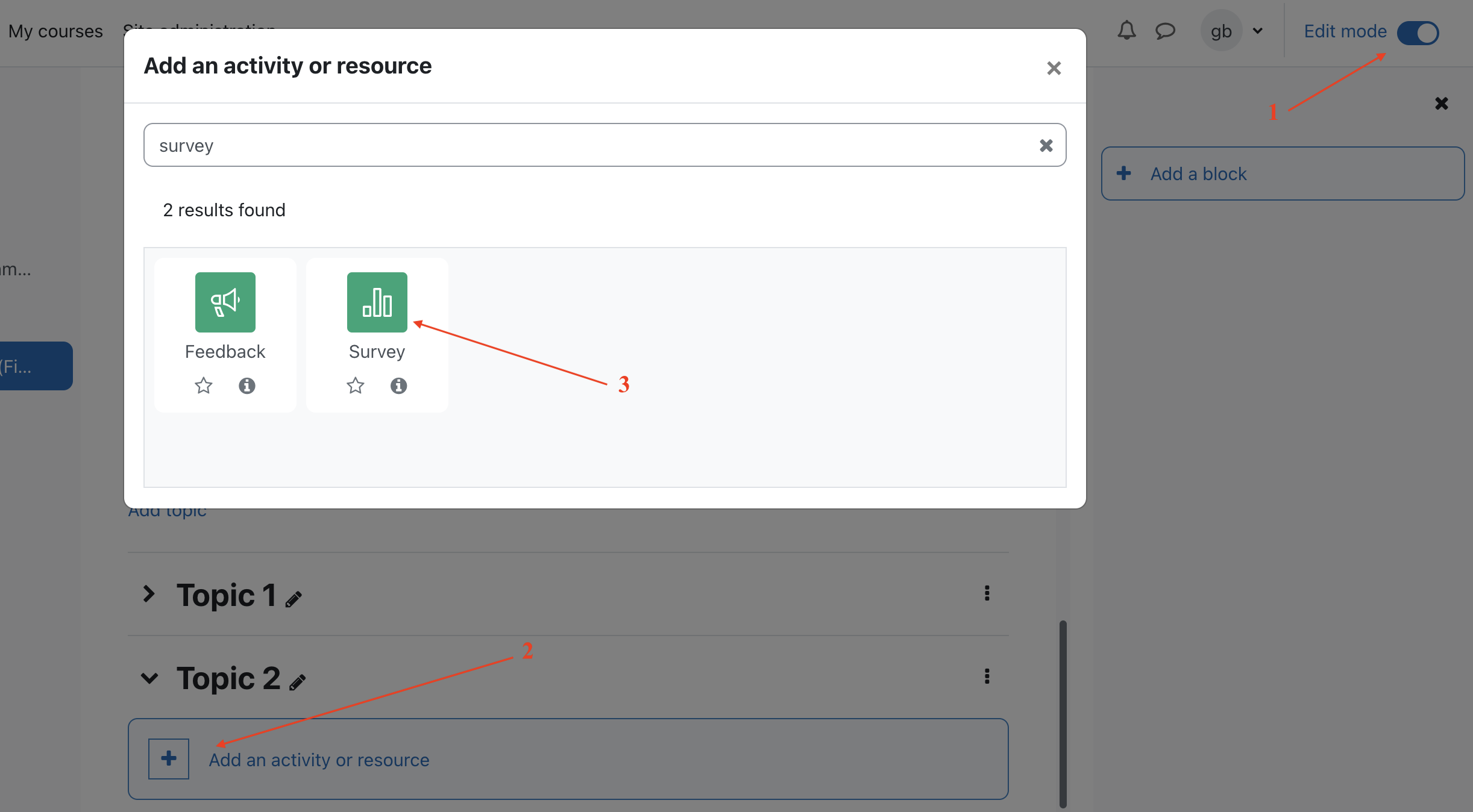Image resolution: width=1473 pixels, height=812 pixels.
Task: Edit Topic 1 name pencil icon
Action: pyautogui.click(x=294, y=599)
